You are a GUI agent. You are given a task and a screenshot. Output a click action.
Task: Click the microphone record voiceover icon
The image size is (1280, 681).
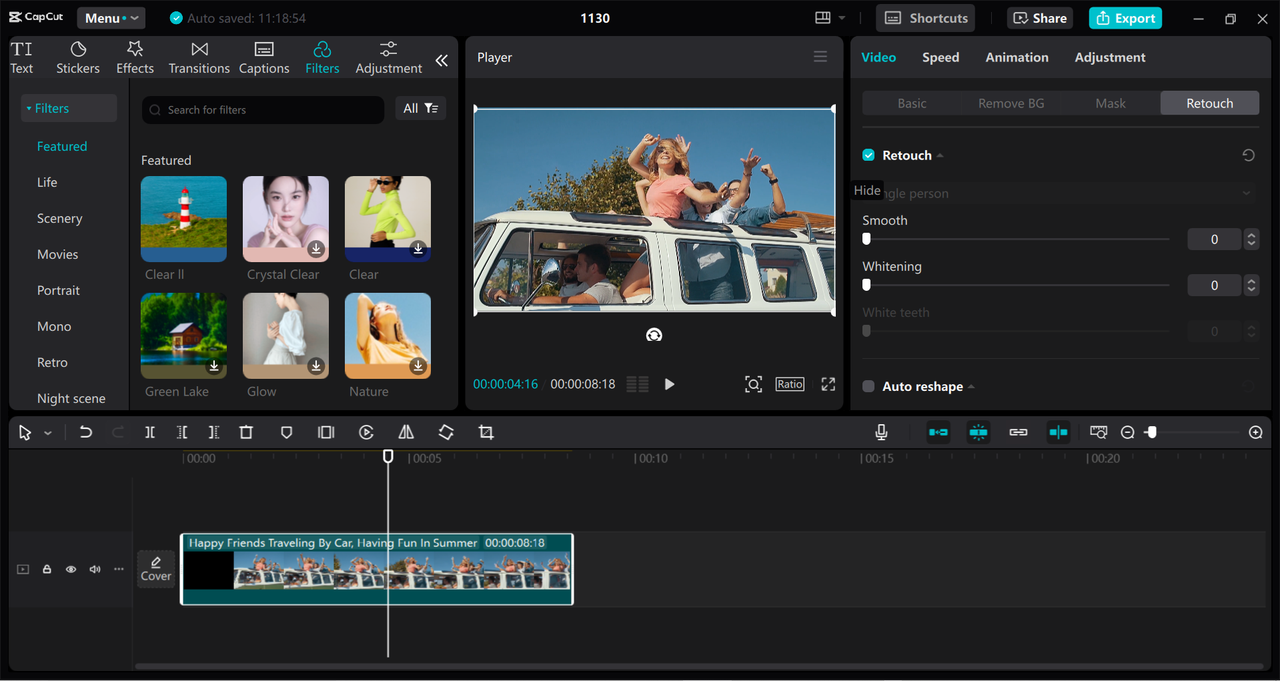(x=881, y=432)
